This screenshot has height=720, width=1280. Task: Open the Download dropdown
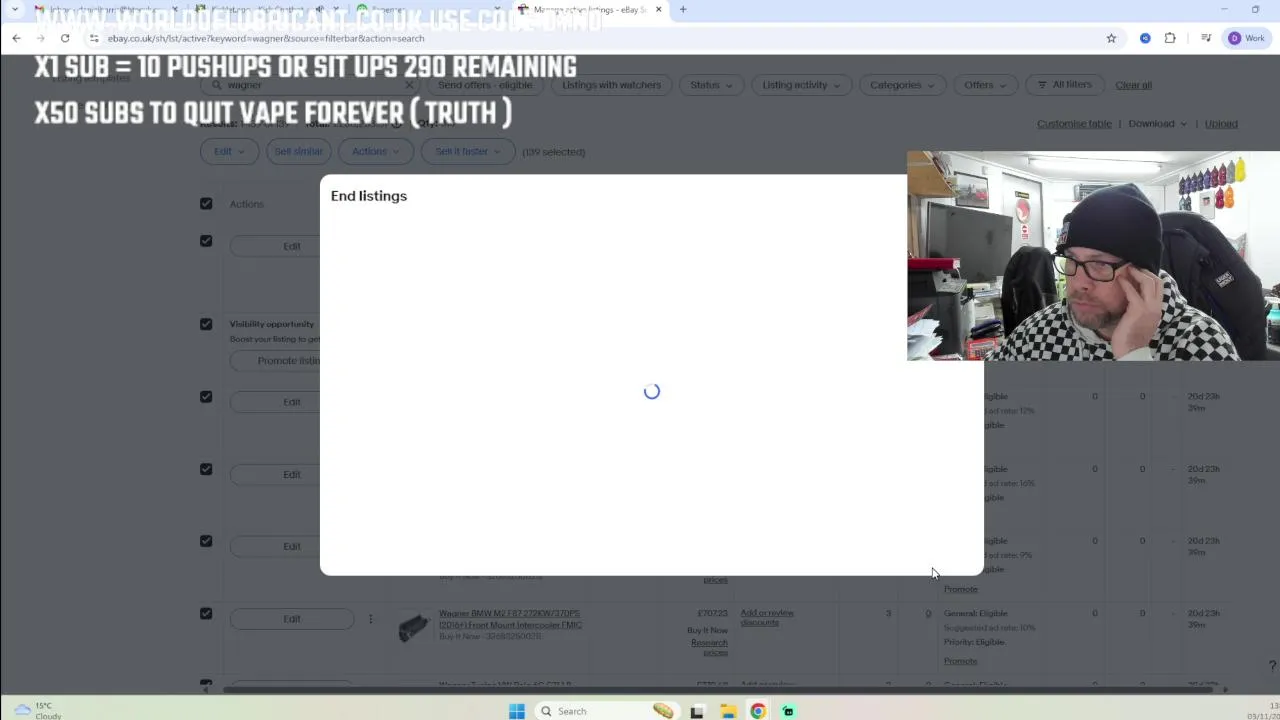pos(1158,124)
